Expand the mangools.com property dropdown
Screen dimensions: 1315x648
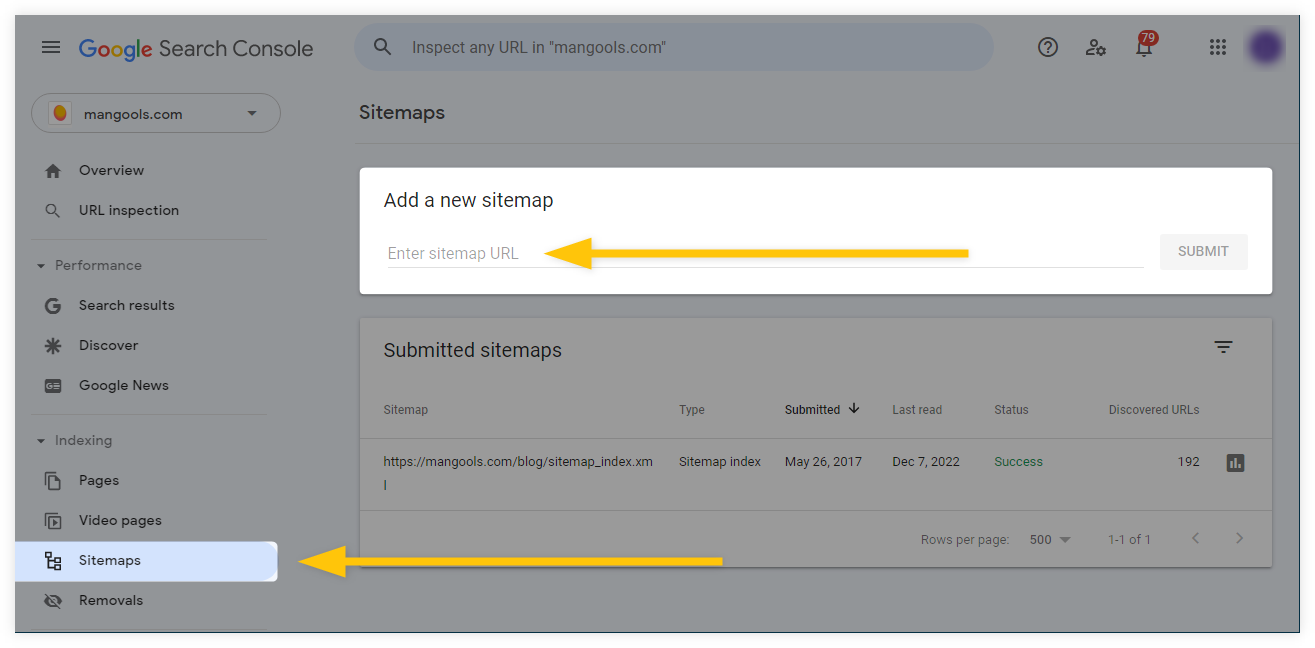pos(156,114)
